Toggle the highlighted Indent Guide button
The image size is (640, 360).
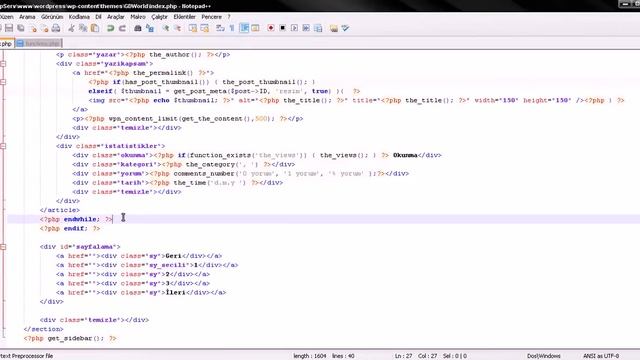[x=244, y=28]
